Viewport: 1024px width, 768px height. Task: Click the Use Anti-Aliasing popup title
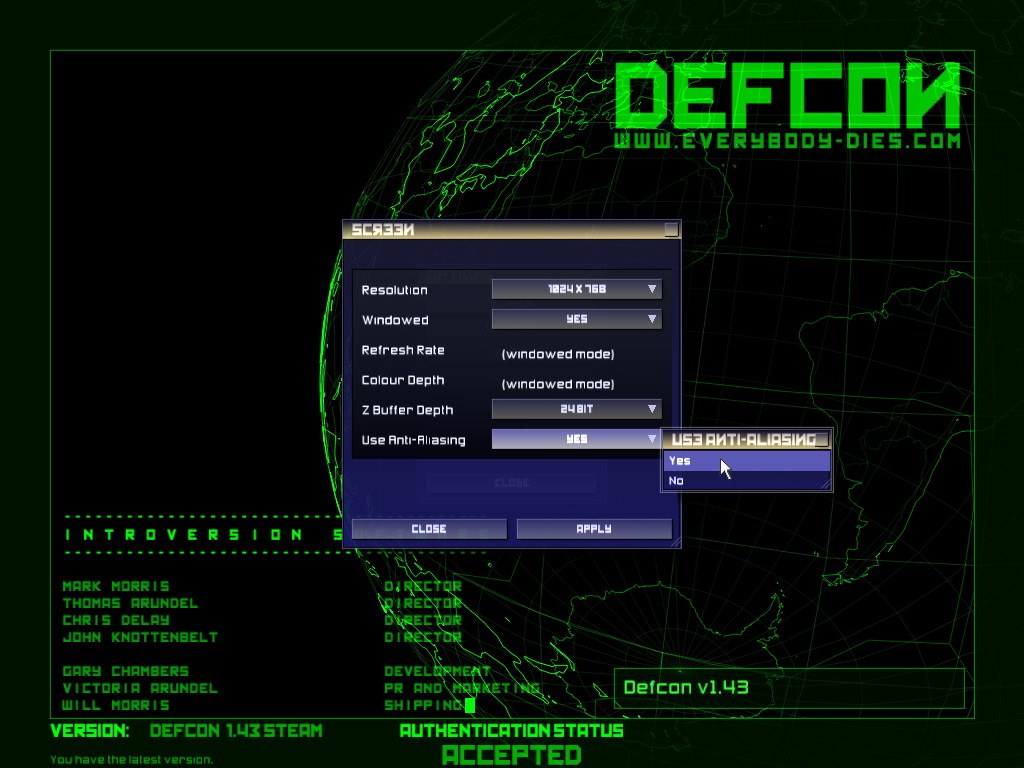coord(743,440)
